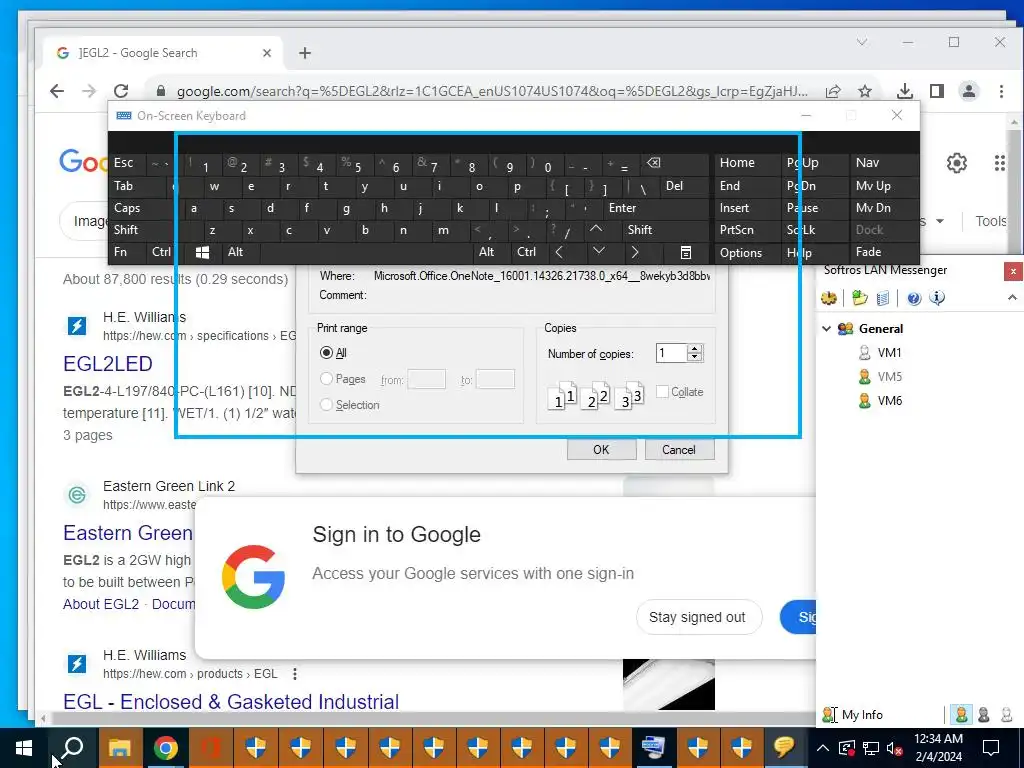Collapse Softros toolbar with chevron
The image size is (1024, 768).
[1012, 298]
